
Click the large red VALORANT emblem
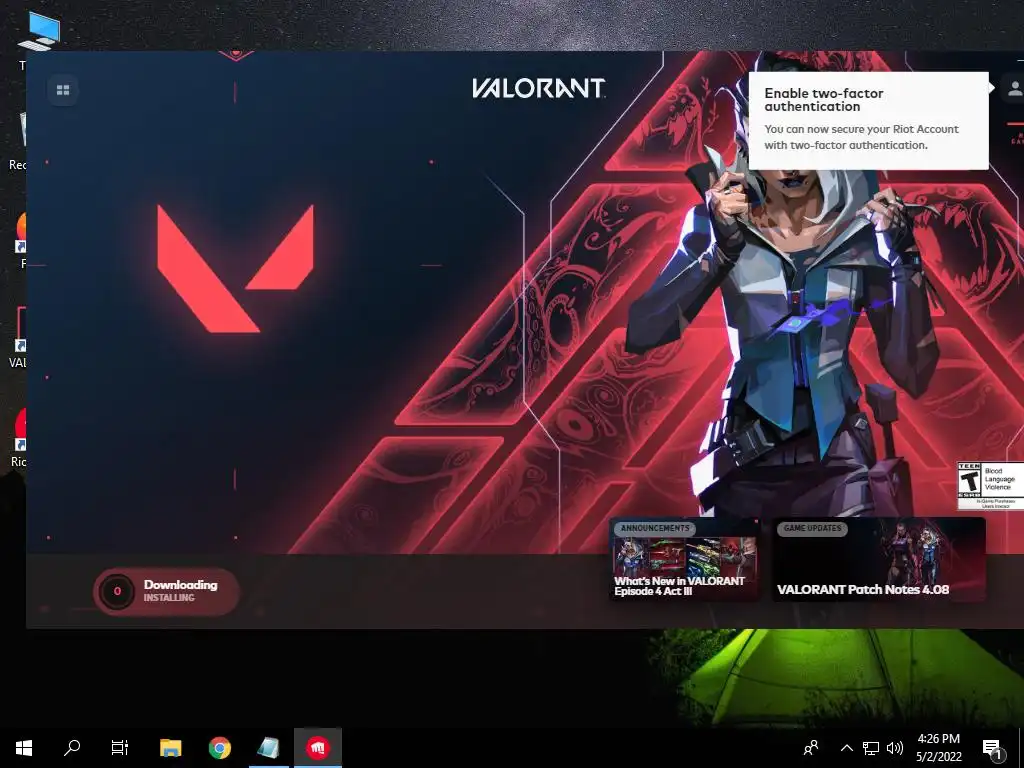[235, 268]
